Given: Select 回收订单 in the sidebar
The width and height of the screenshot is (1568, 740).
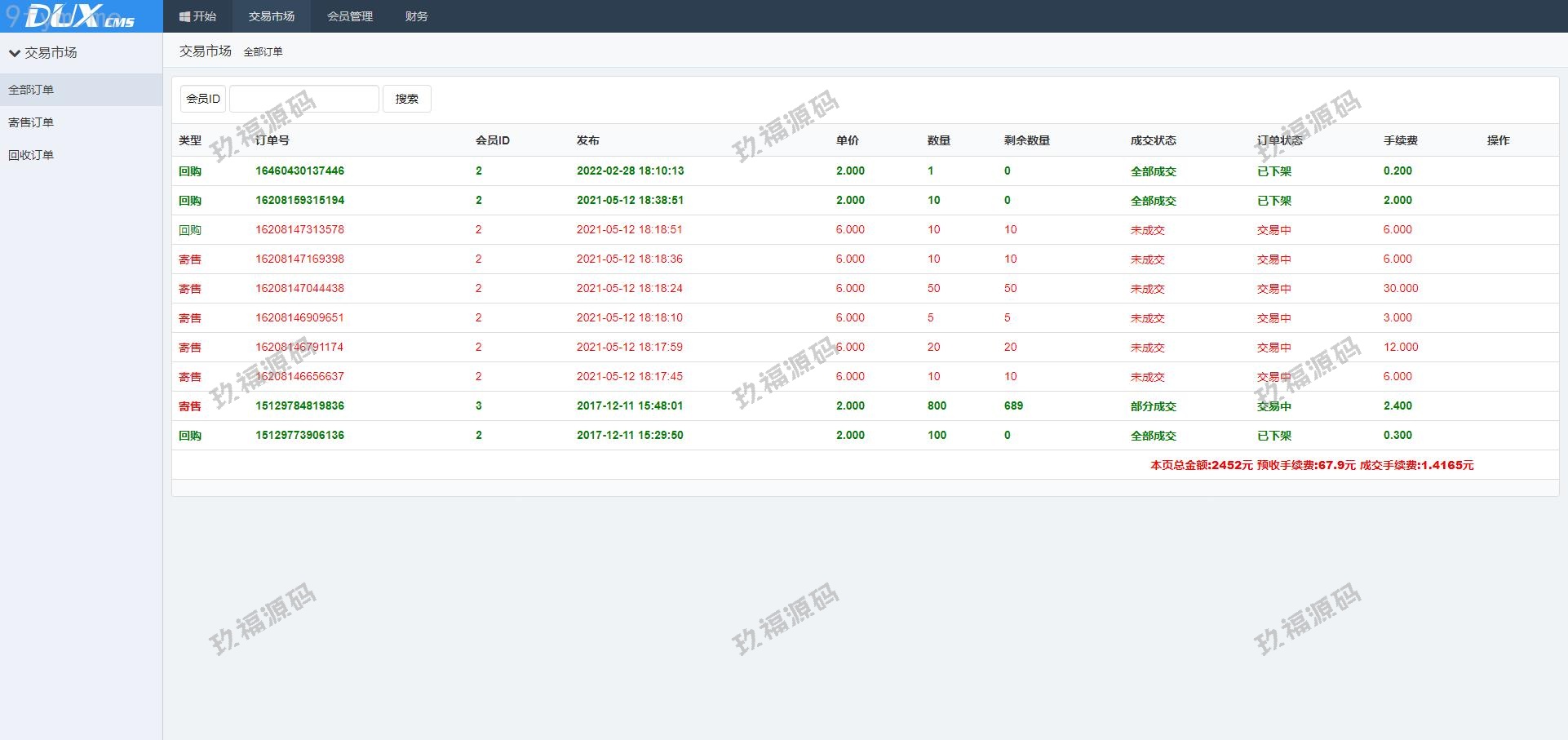Looking at the screenshot, I should [x=31, y=155].
